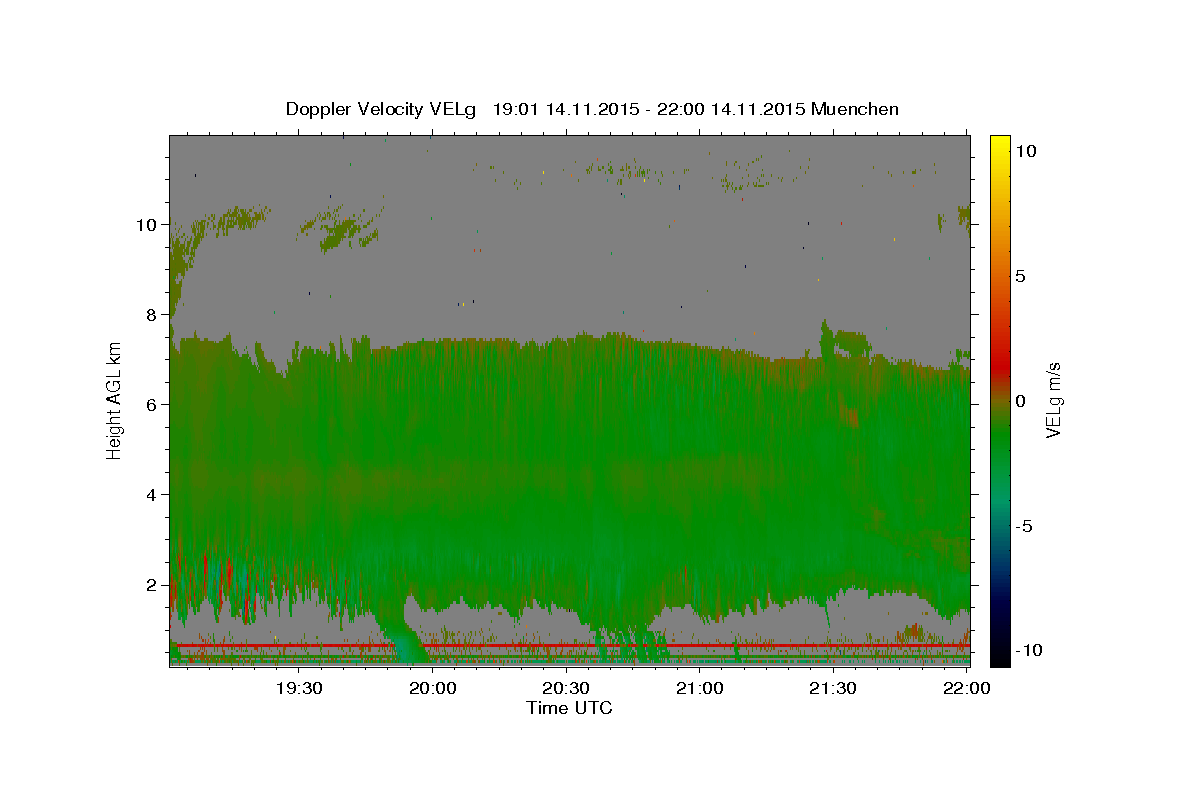Click the 21:00 time tick label
Image resolution: width=1200 pixels, height=800 pixels.
tap(700, 688)
